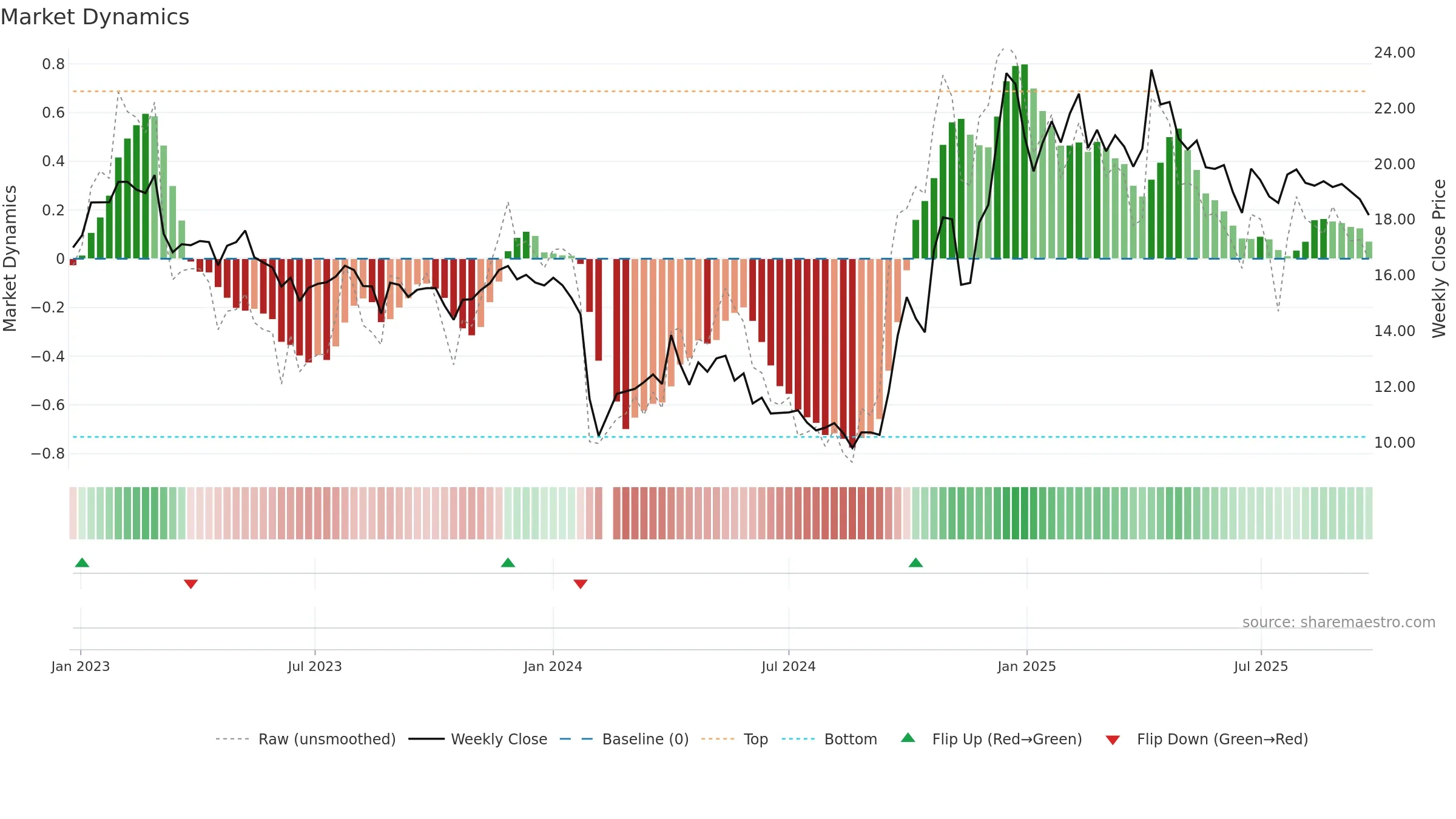Toggle Bottom legend entry
Viewport: 1456px width, 819px height.
(829, 739)
